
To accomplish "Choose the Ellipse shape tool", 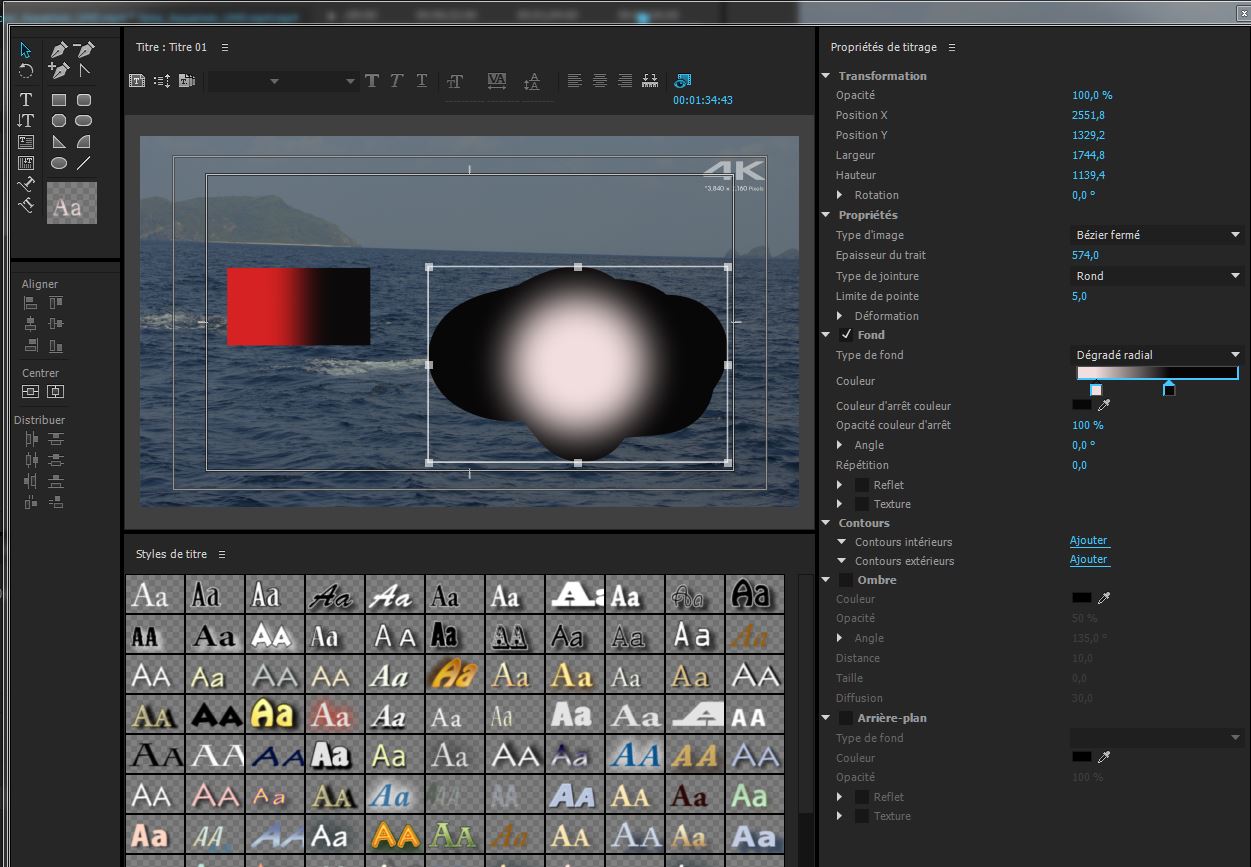I will click(59, 163).
